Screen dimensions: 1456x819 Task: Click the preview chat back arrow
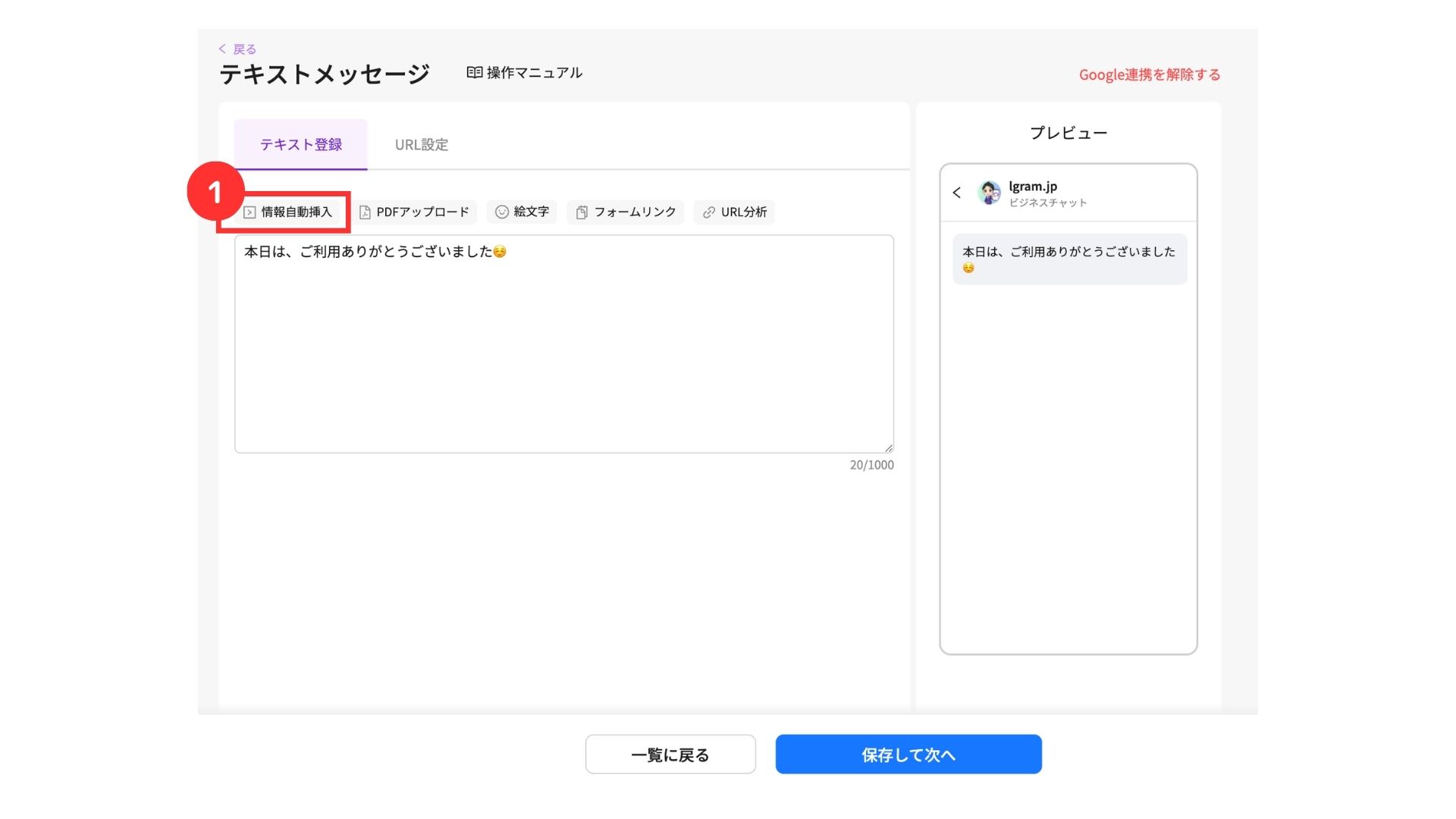(957, 193)
